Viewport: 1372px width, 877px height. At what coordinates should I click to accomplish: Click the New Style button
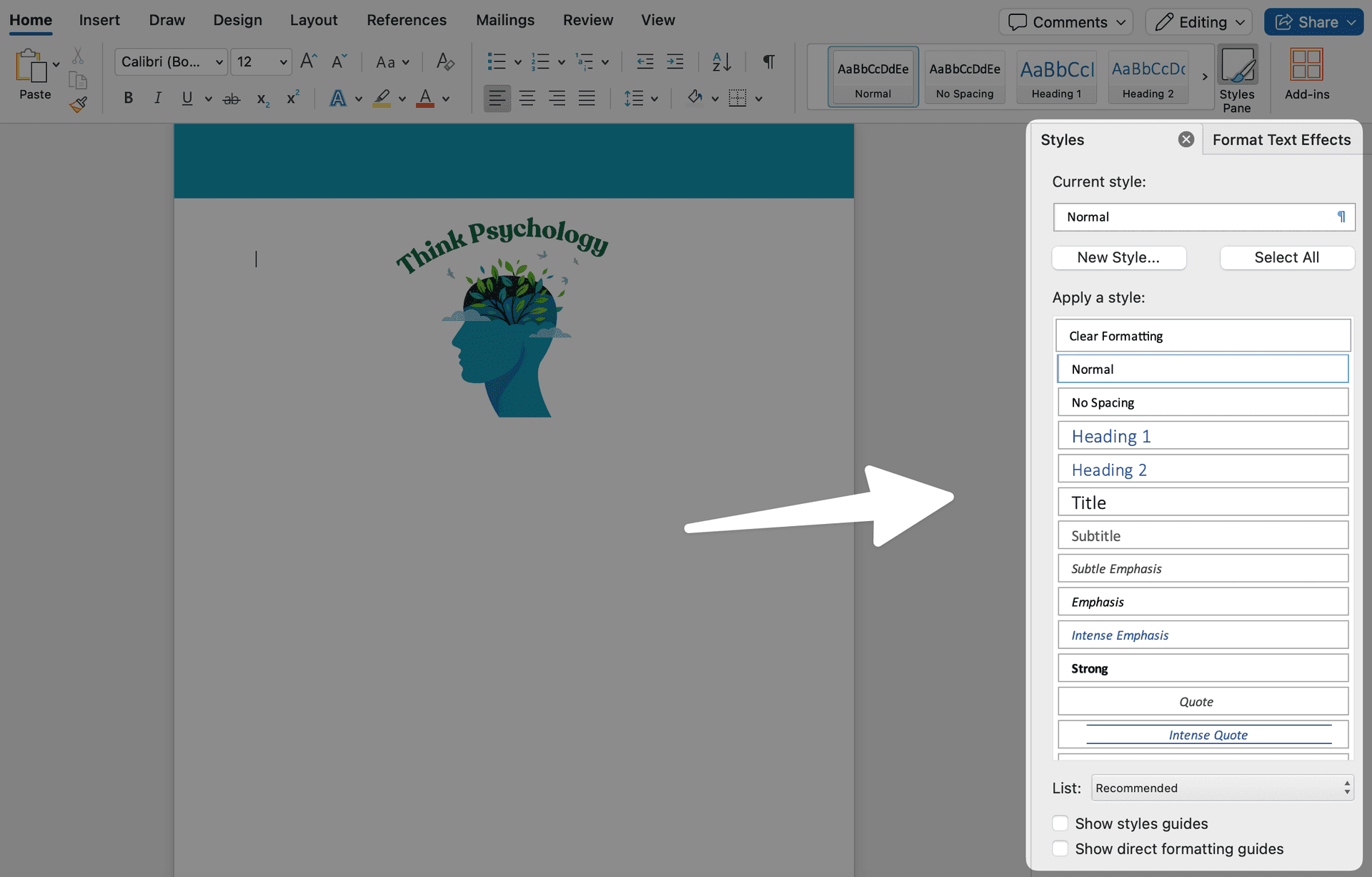tap(1118, 257)
